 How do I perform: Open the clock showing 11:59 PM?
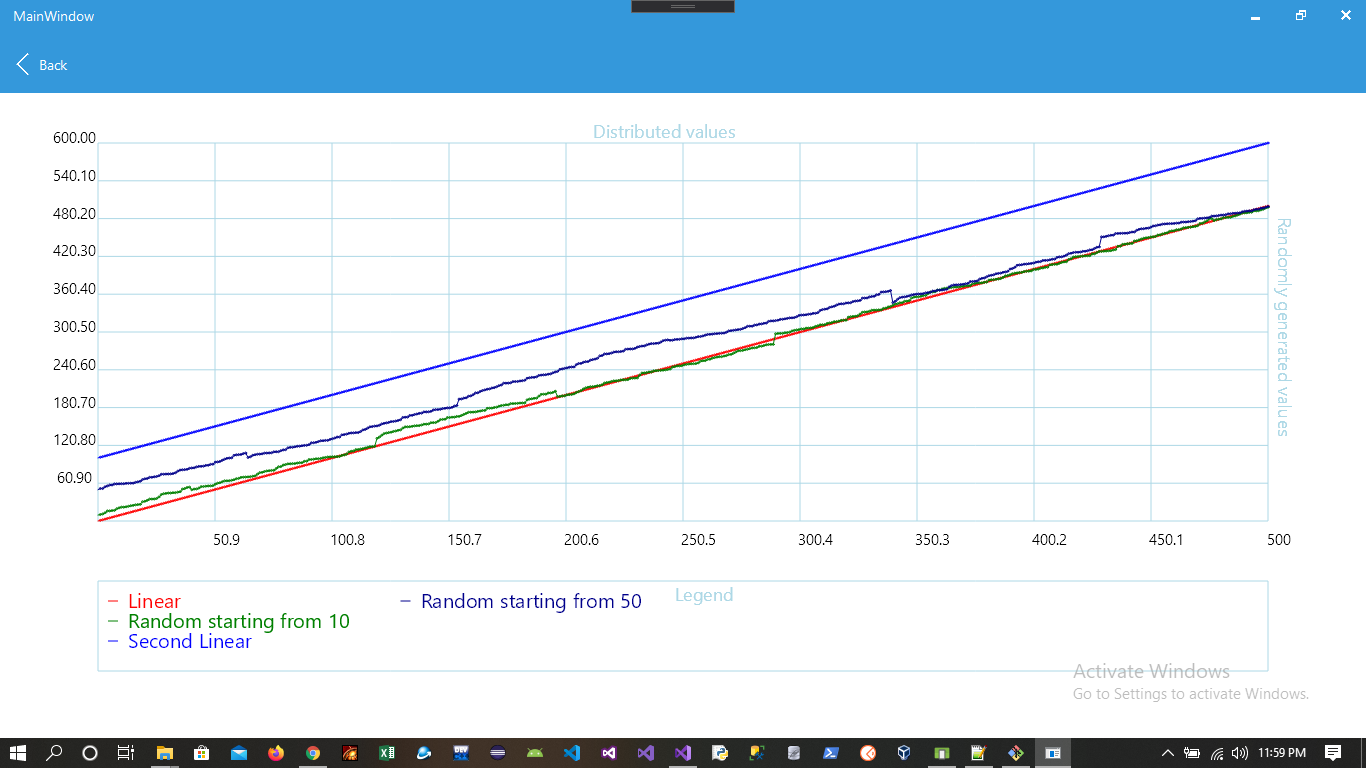point(1283,753)
